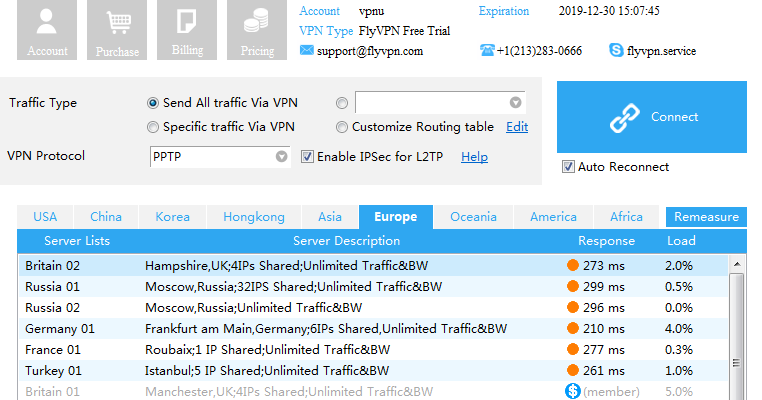Click orange response dot for France 01
762x400 pixels.
573,349
